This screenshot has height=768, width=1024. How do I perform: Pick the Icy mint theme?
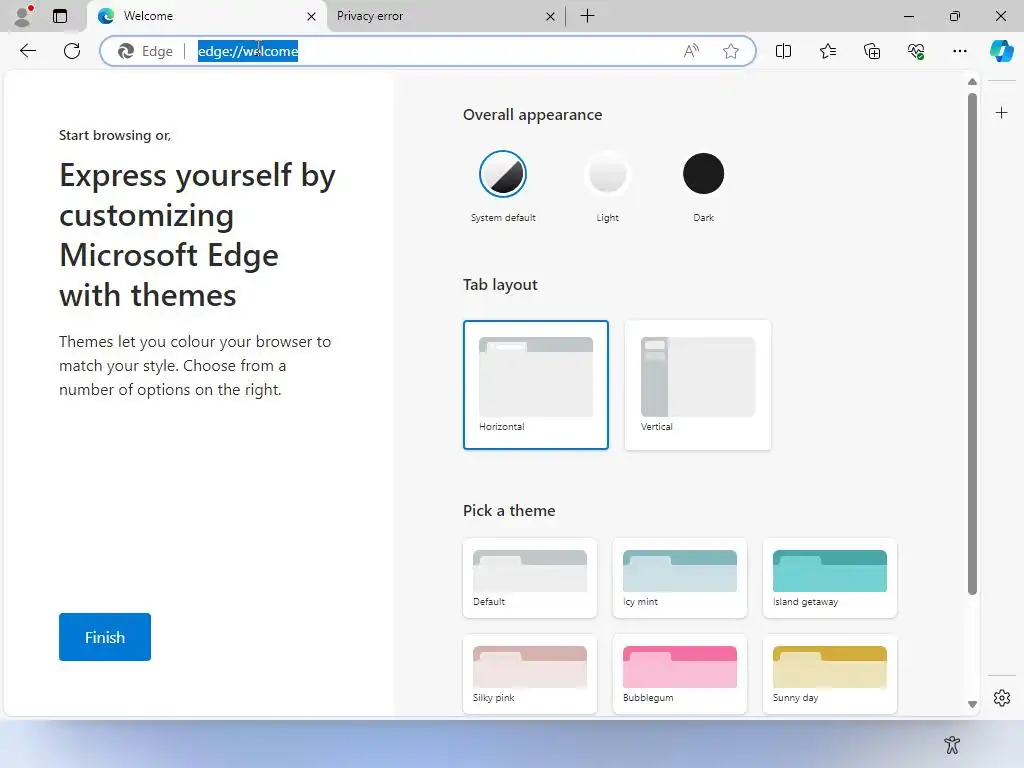(680, 578)
